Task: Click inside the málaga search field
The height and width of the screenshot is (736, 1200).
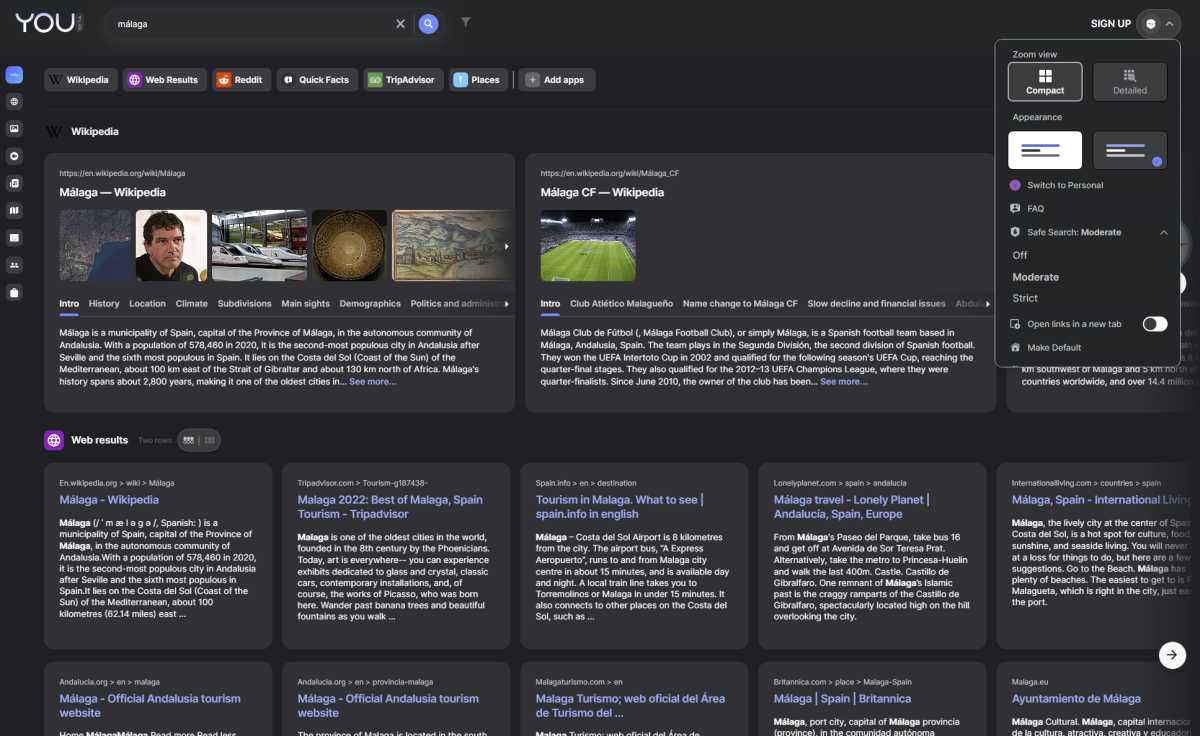Action: coord(250,24)
